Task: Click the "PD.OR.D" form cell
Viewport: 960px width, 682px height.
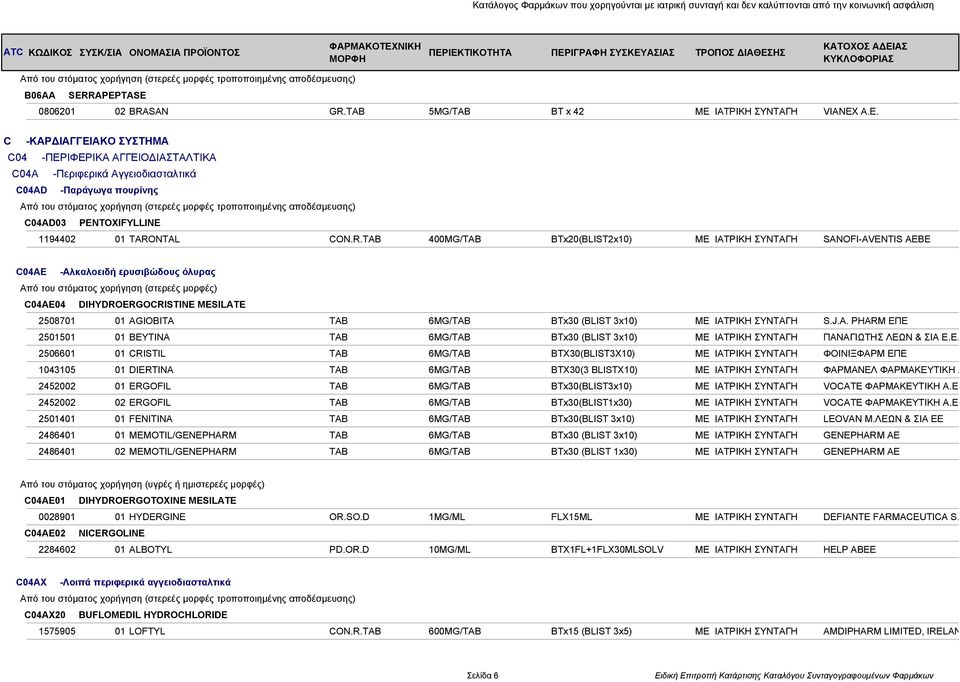Action: click(349, 550)
